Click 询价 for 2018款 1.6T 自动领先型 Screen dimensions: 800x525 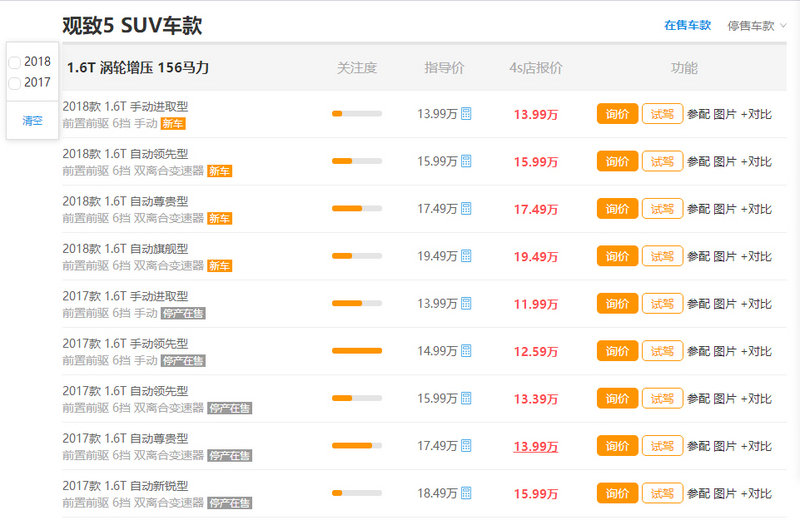point(617,161)
